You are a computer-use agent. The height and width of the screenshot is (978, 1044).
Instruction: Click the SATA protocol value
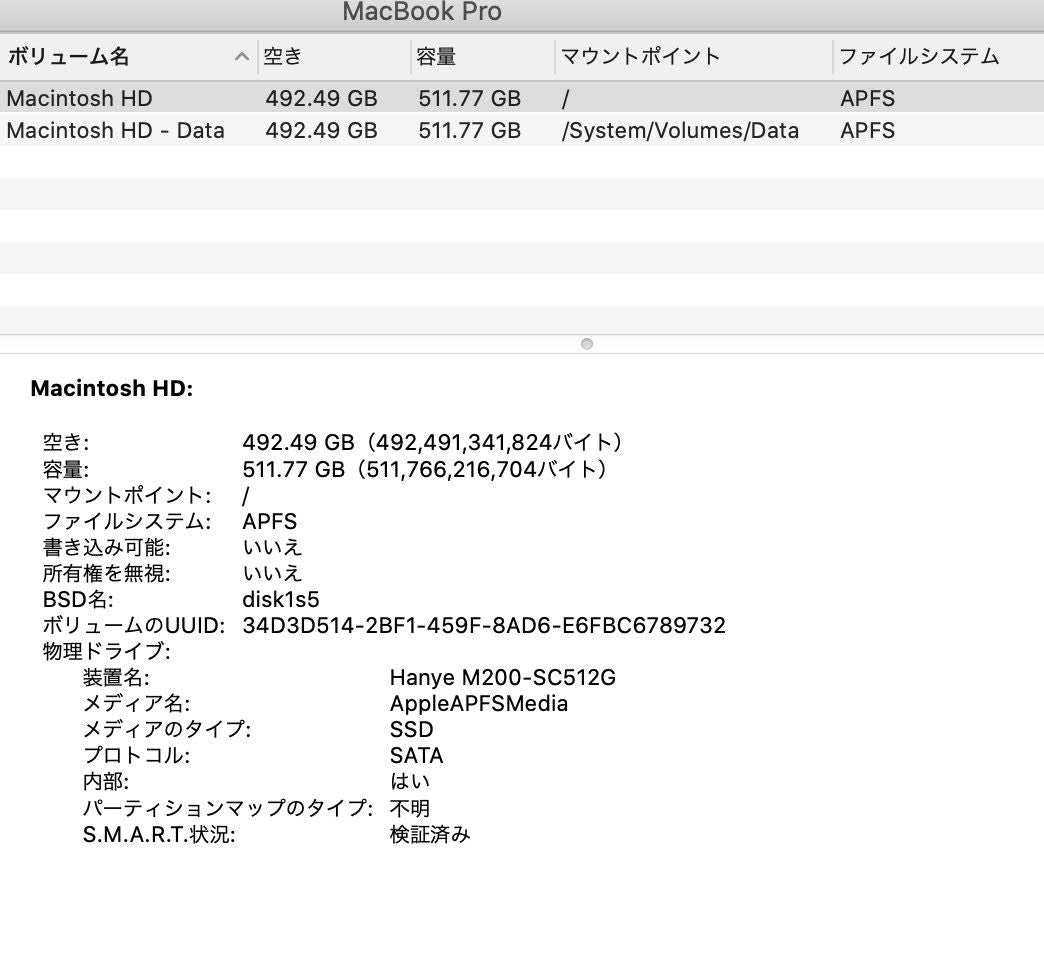click(x=414, y=755)
